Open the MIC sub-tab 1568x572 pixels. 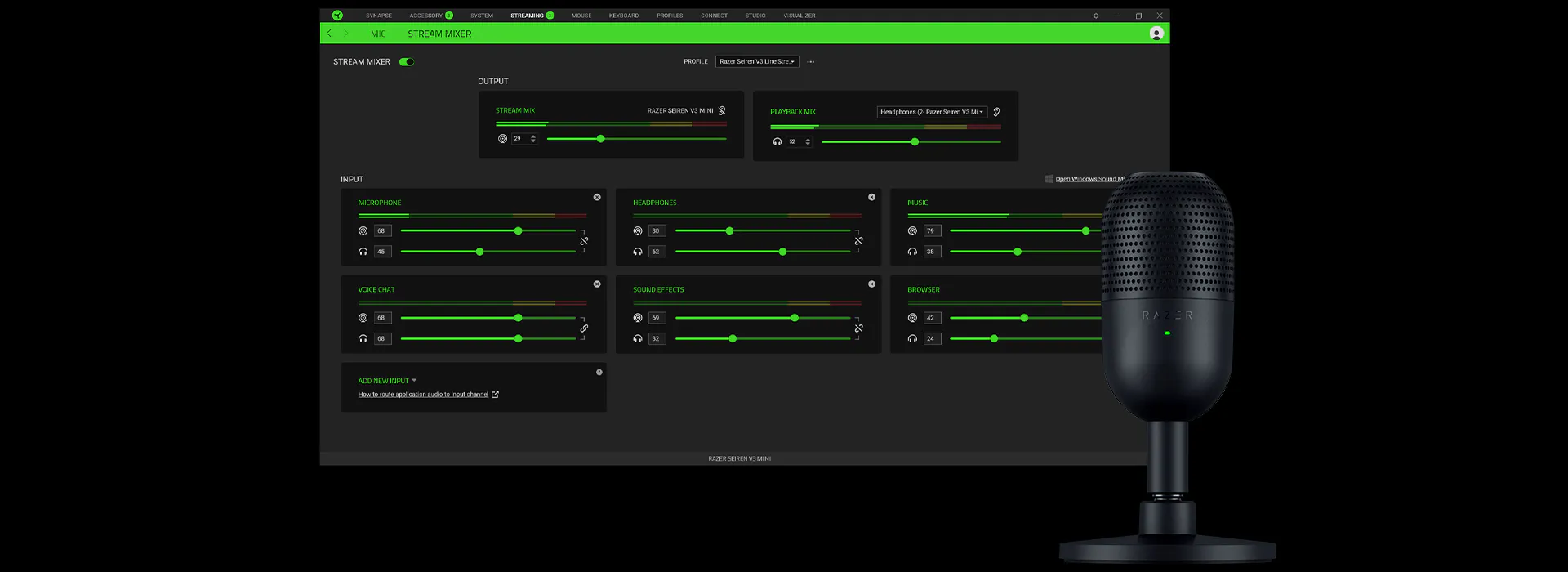click(x=378, y=34)
